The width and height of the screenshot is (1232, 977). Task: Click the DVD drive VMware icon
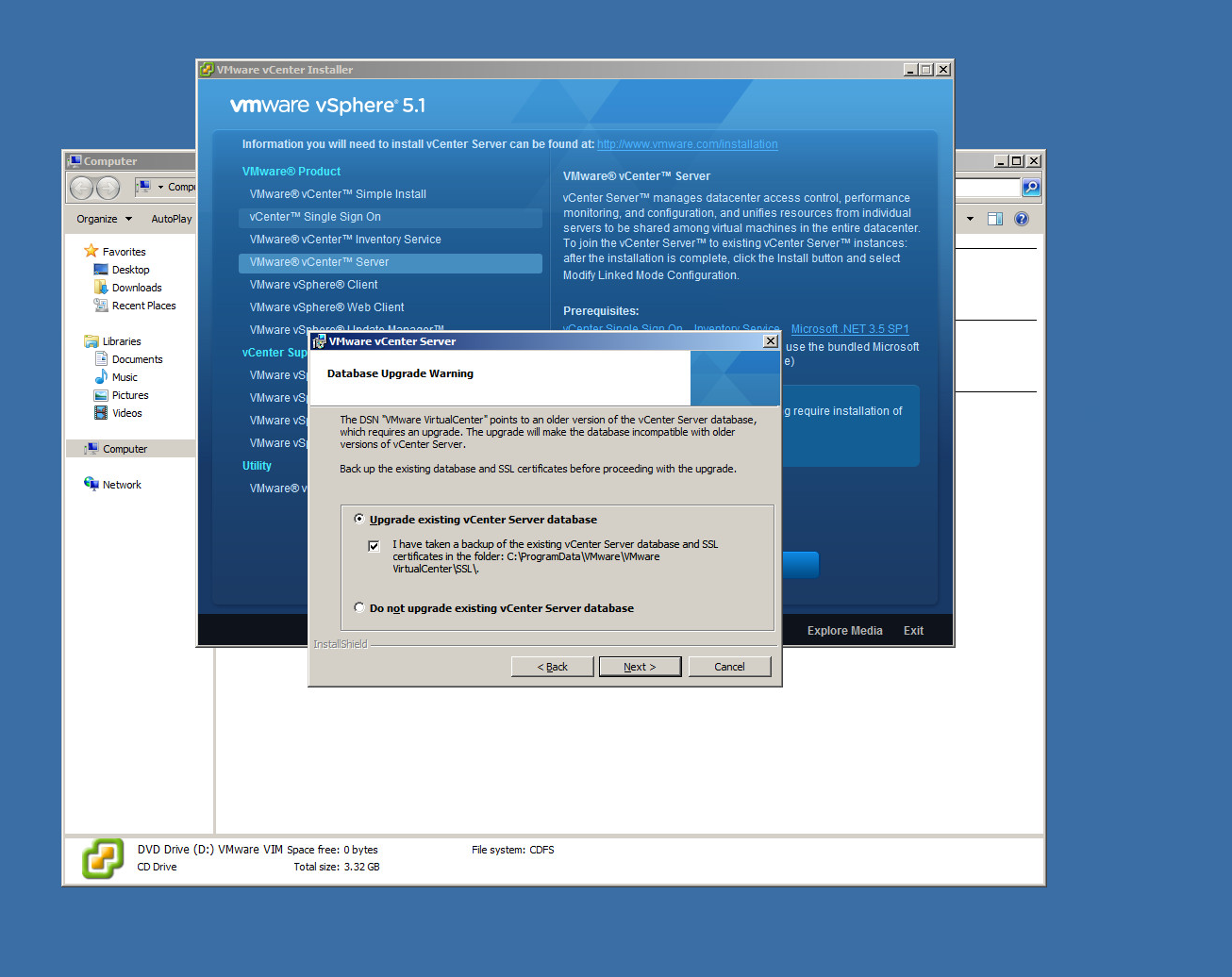click(x=103, y=858)
